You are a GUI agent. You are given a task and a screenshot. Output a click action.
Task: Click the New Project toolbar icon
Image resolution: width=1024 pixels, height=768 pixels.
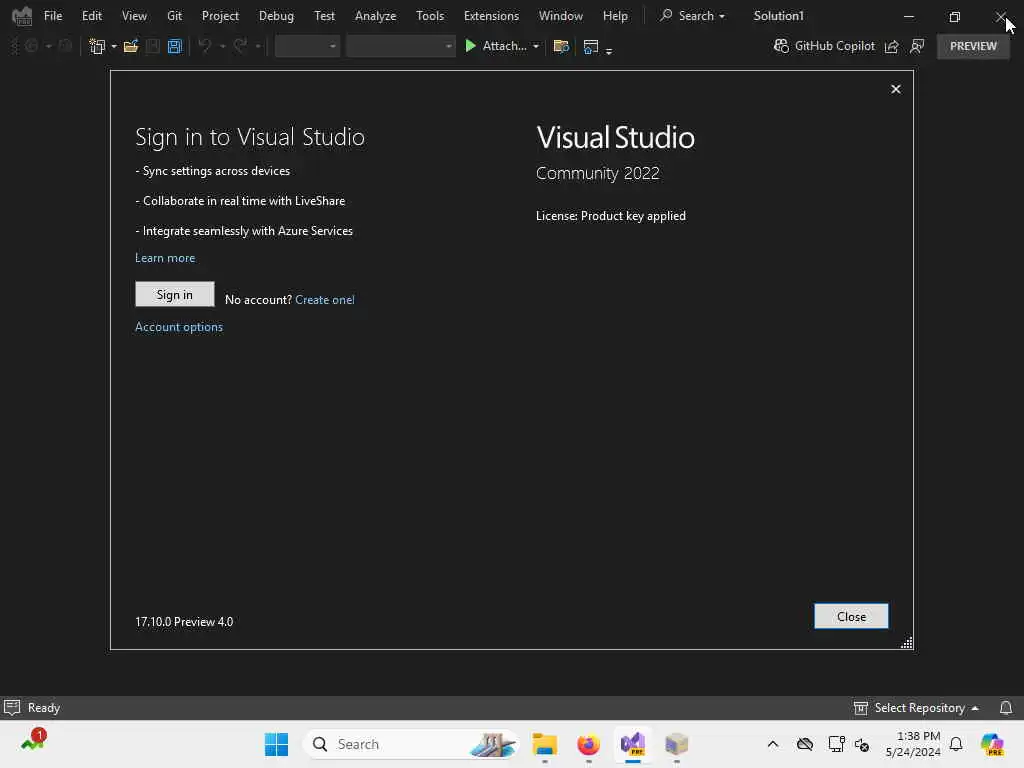tap(97, 46)
